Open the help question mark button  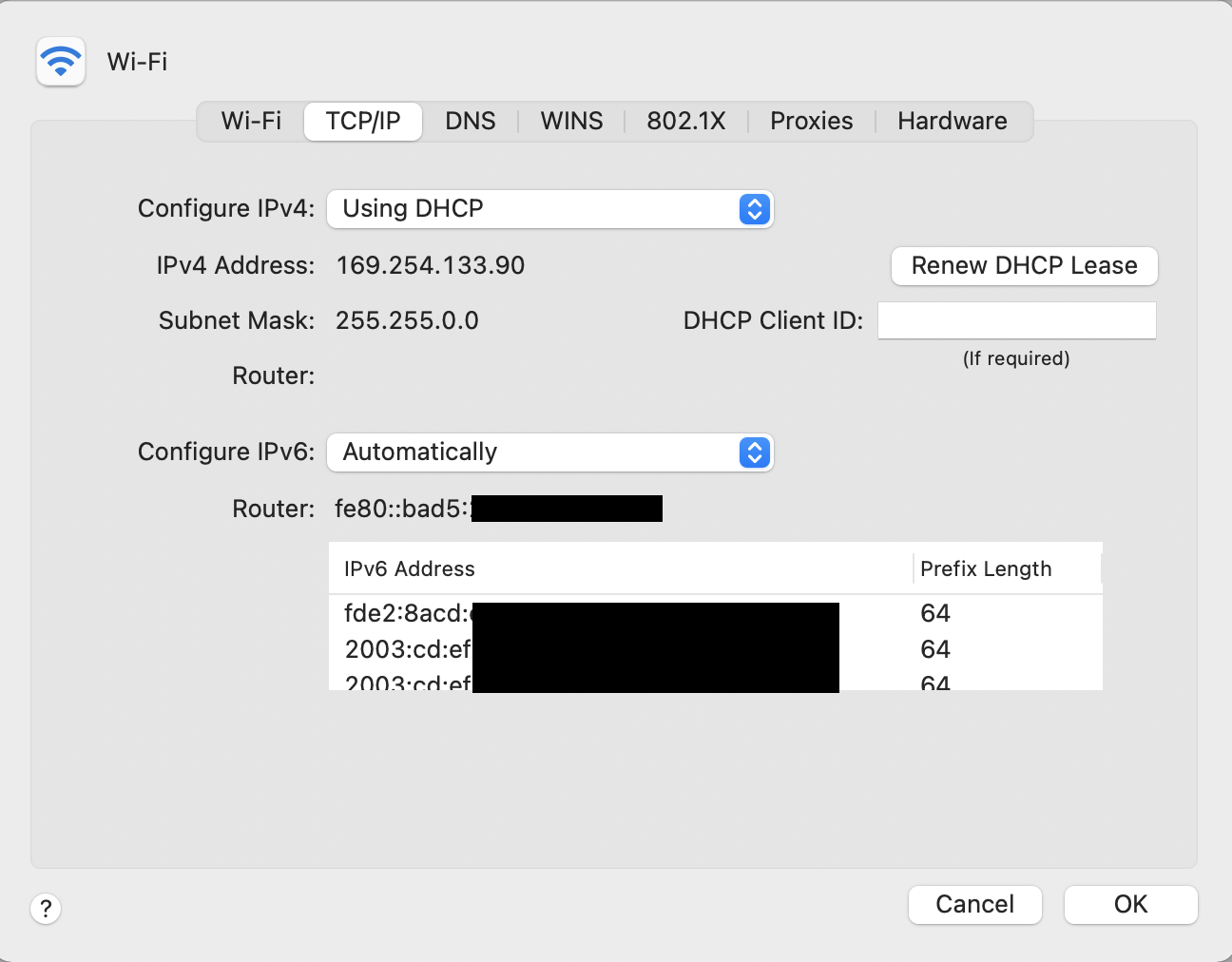[x=46, y=909]
